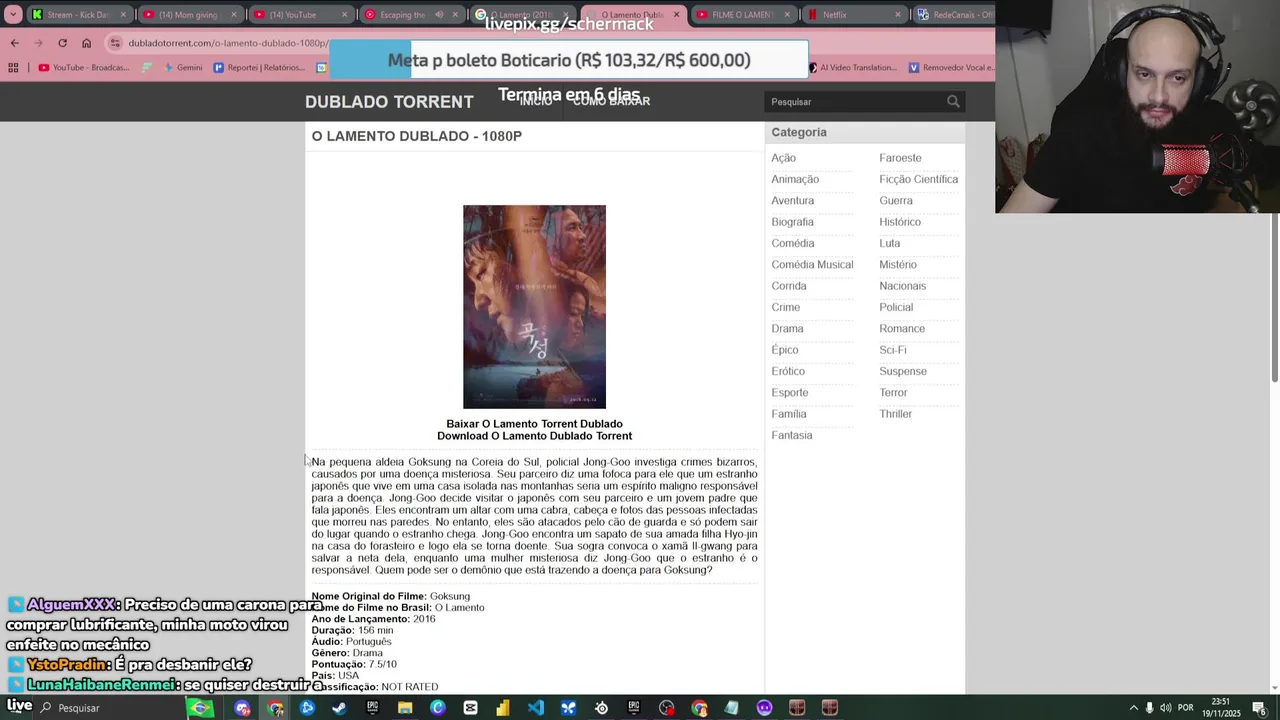Open the Crime category
Viewport: 1280px width, 720px height.
[785, 307]
